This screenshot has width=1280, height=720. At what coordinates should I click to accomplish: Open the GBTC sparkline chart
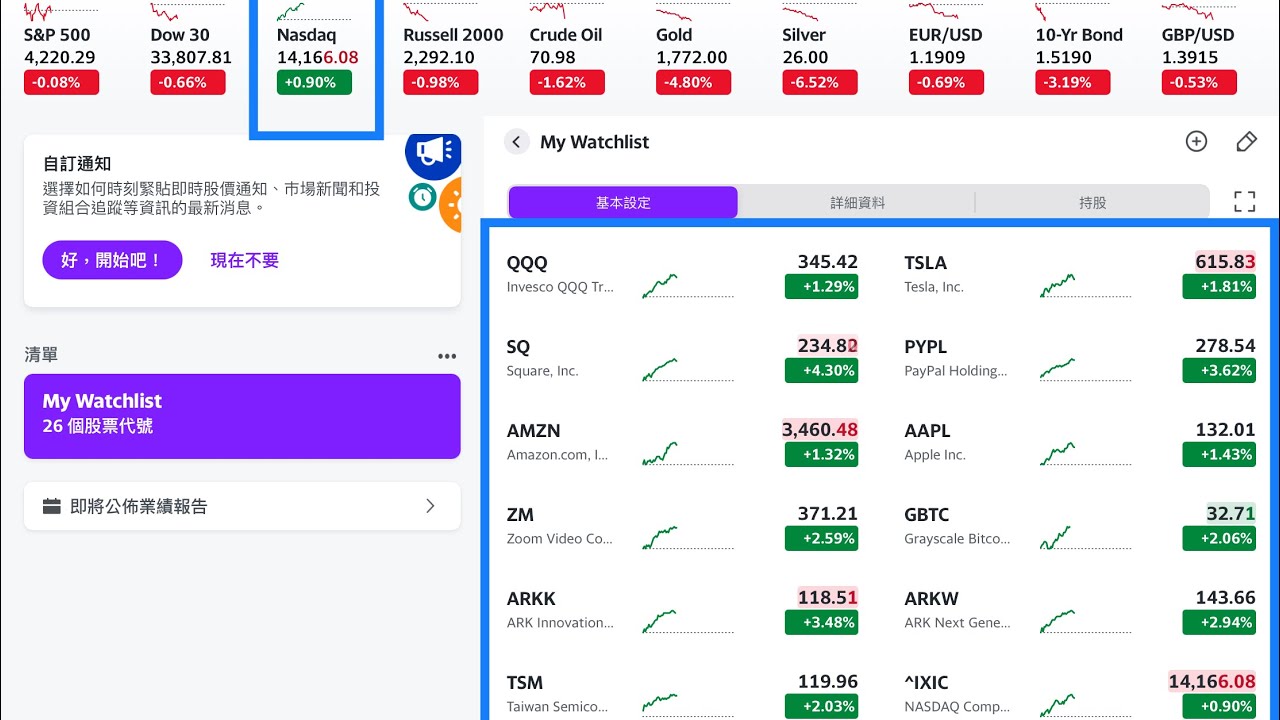coord(1085,538)
